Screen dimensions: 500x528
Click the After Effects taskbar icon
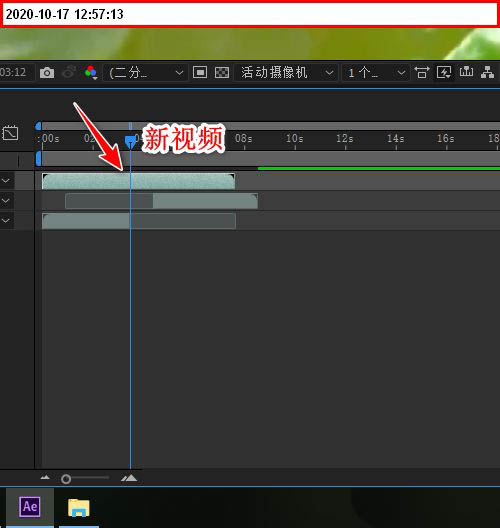[x=30, y=507]
